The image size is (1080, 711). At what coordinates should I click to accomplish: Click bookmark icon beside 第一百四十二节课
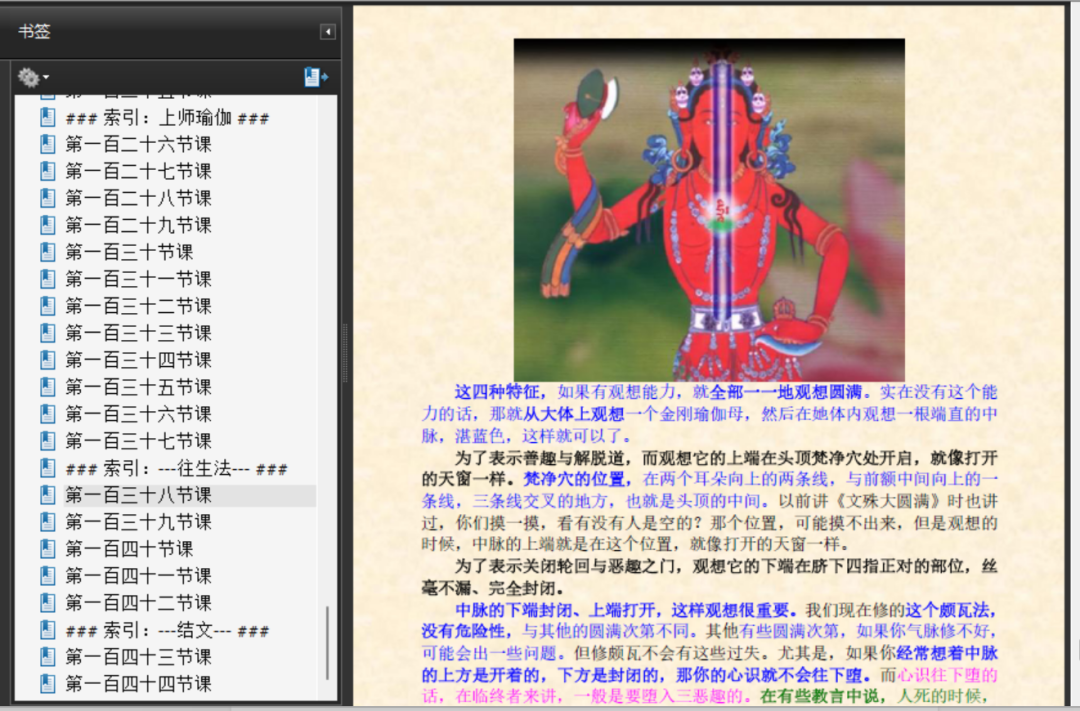point(48,603)
